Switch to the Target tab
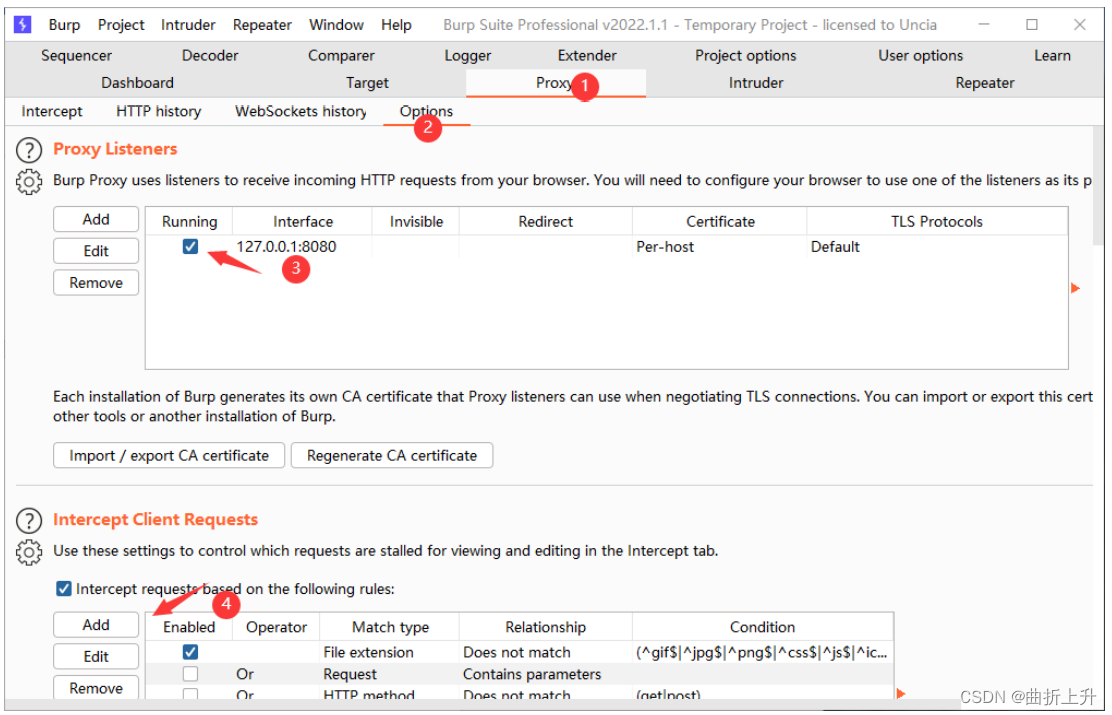Screen dimensions: 1112x715 pos(367,83)
